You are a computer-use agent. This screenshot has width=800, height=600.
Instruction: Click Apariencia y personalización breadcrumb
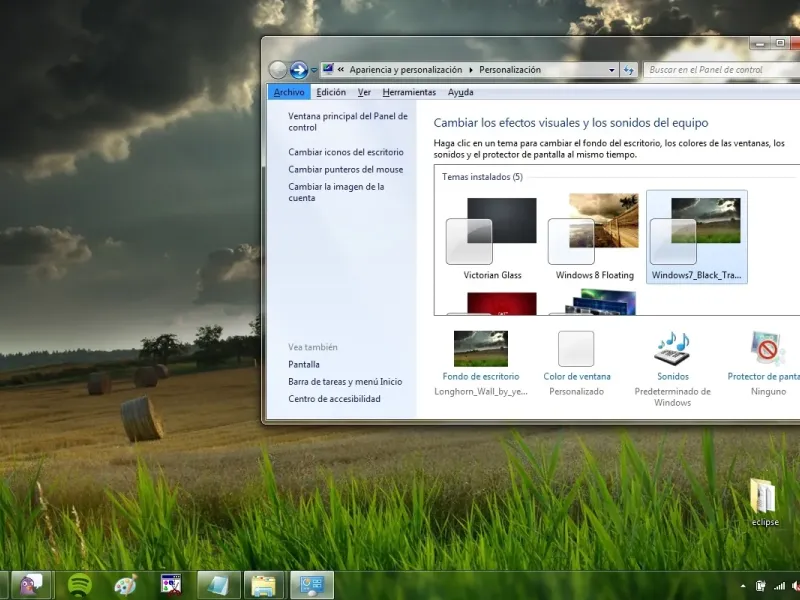point(406,70)
